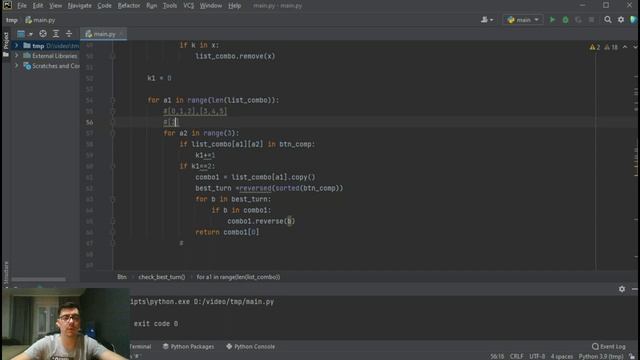Click the Project panel horizontal scrollbar
640x360 pixels.
pyautogui.click(x=39, y=280)
